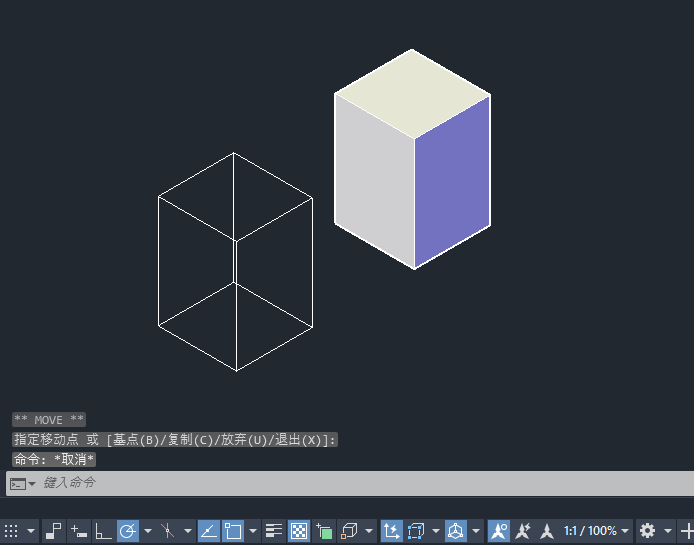Click the dynamic UCS icon
Image resolution: width=694 pixels, height=545 pixels.
click(392, 531)
